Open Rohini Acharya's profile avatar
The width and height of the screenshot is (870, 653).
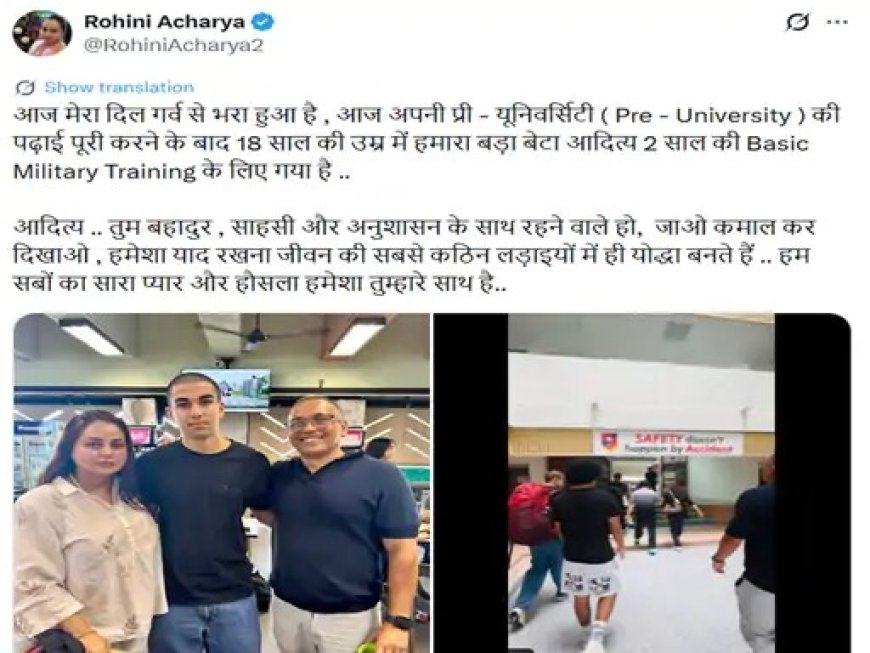click(42, 33)
